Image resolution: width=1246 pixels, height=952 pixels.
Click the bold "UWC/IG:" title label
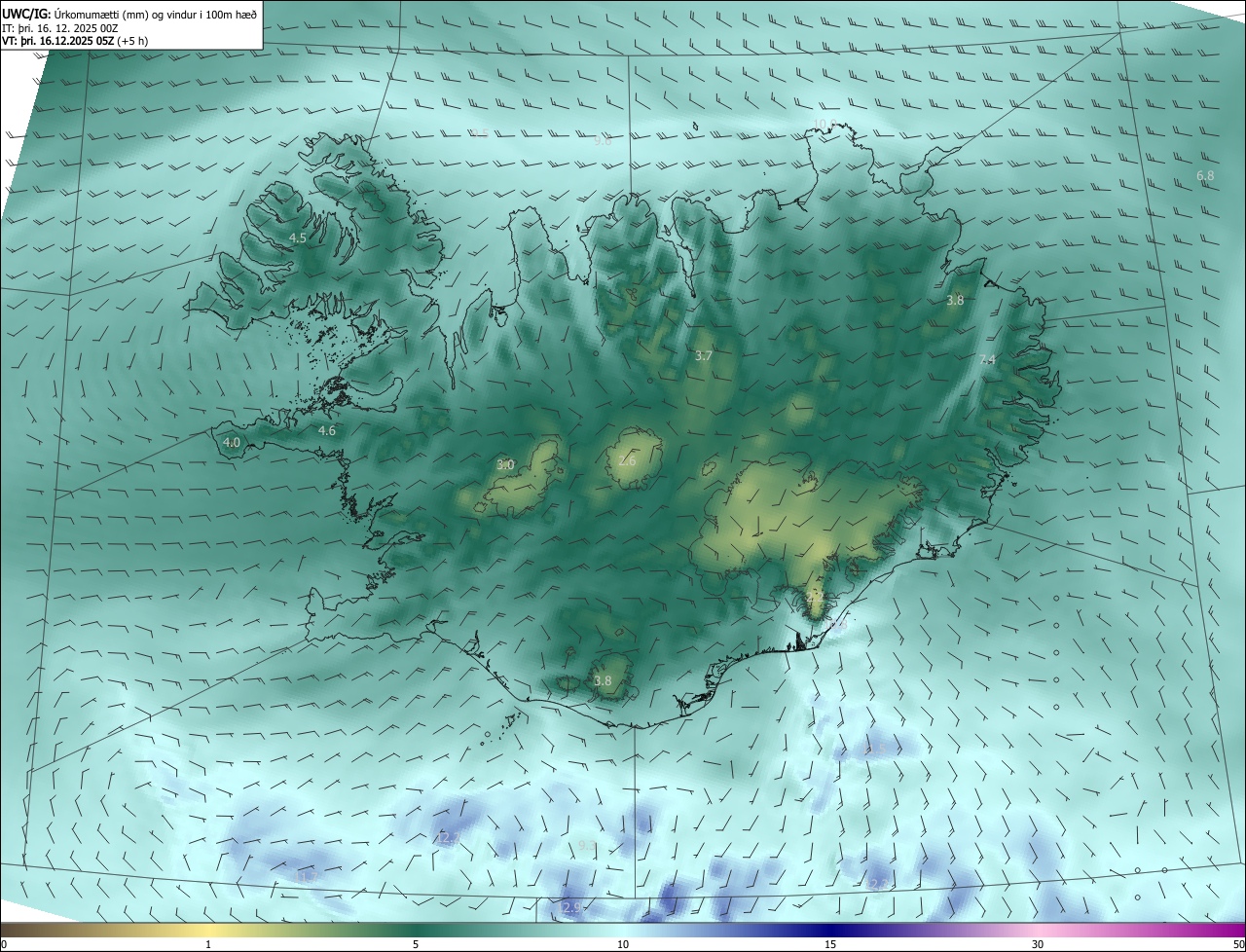click(26, 13)
